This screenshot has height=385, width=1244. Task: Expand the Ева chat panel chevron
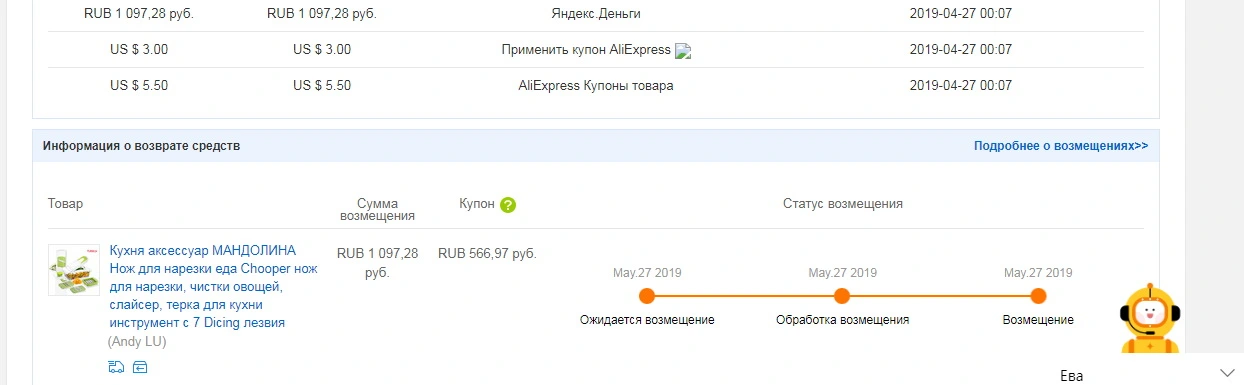point(1227,372)
